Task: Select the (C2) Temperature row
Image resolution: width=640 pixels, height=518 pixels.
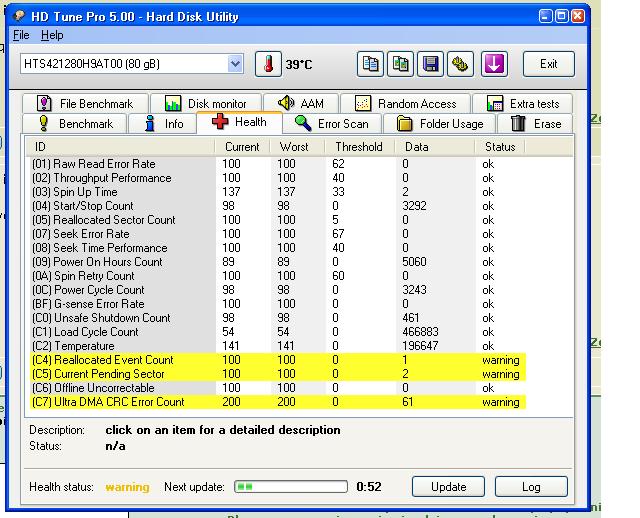Action: tap(278, 346)
